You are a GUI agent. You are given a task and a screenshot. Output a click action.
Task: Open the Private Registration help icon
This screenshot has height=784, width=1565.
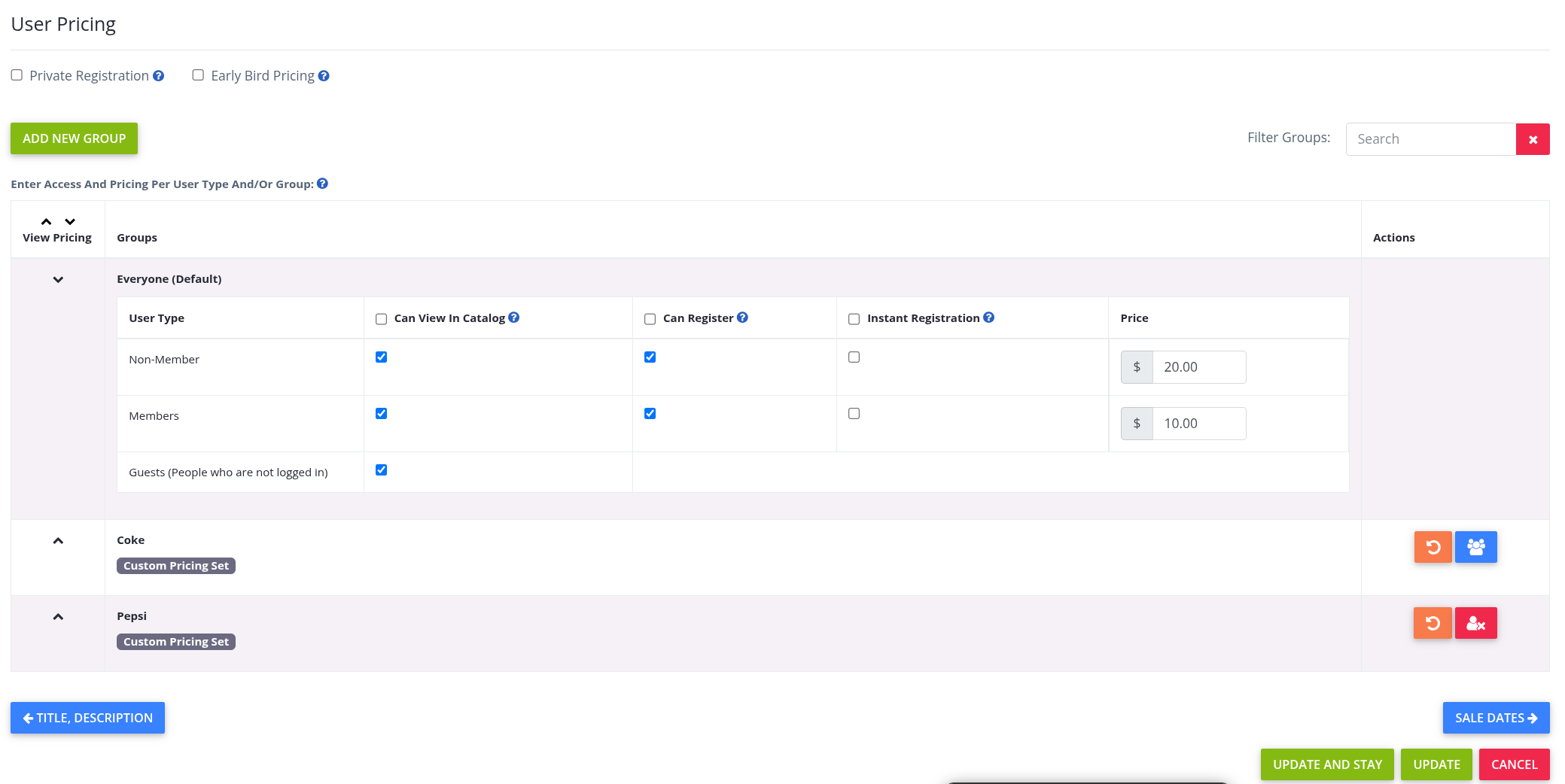[x=158, y=76]
